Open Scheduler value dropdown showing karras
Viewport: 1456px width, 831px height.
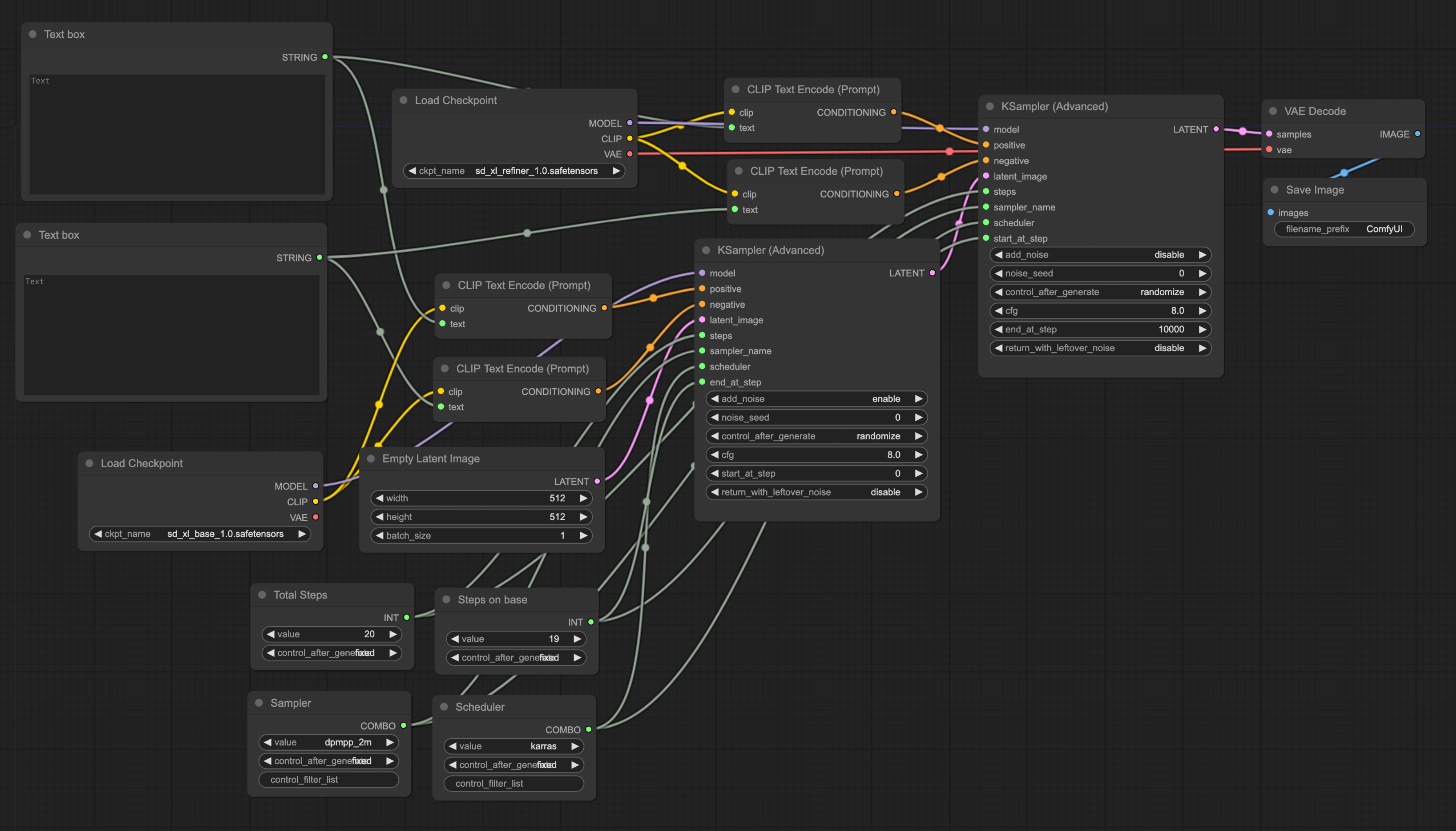pyautogui.click(x=514, y=746)
